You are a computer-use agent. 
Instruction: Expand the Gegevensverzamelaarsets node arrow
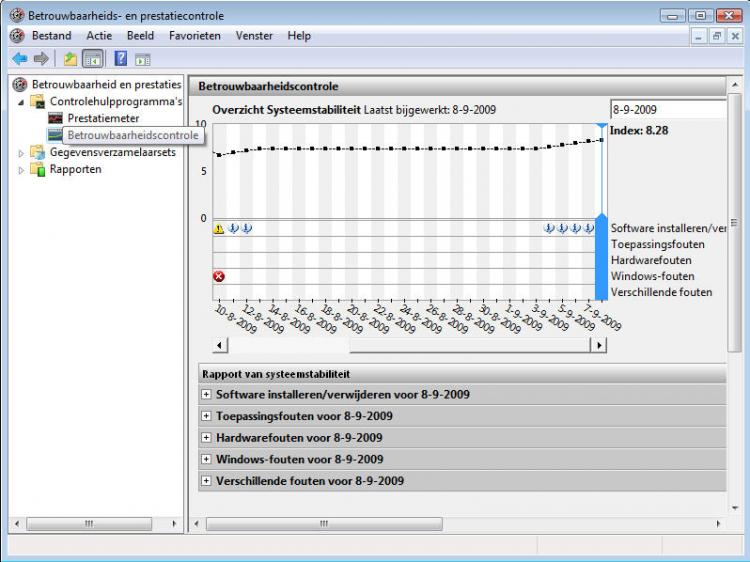[21, 153]
